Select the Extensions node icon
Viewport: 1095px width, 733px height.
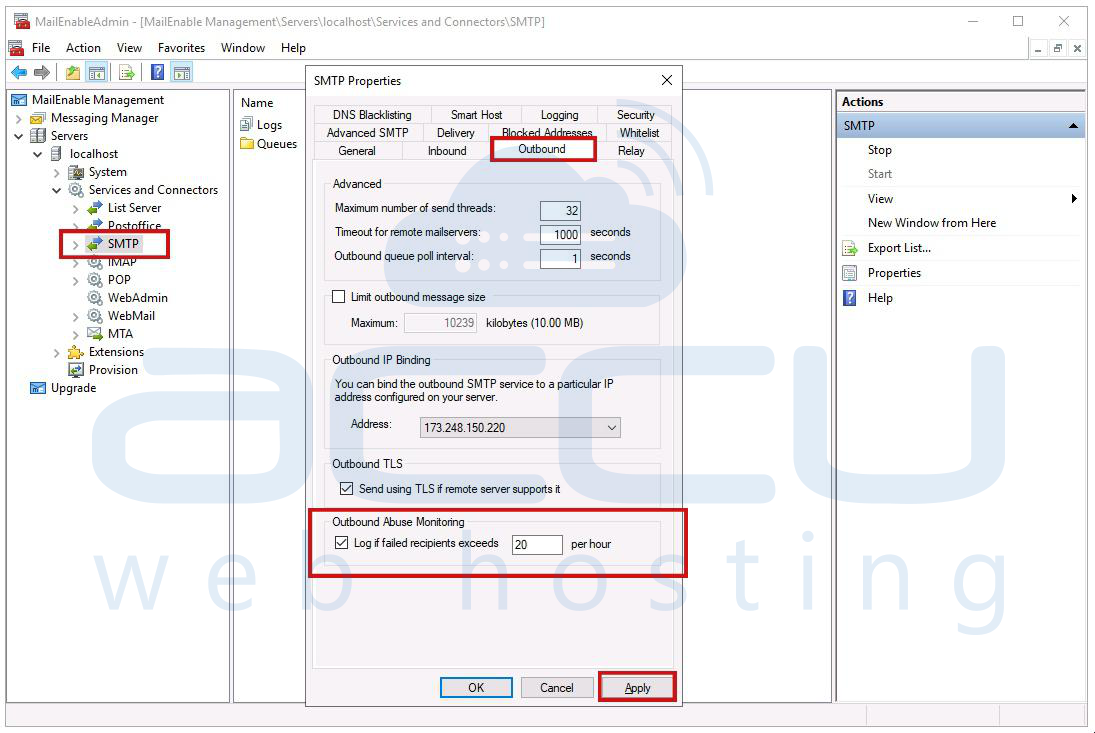[75, 352]
